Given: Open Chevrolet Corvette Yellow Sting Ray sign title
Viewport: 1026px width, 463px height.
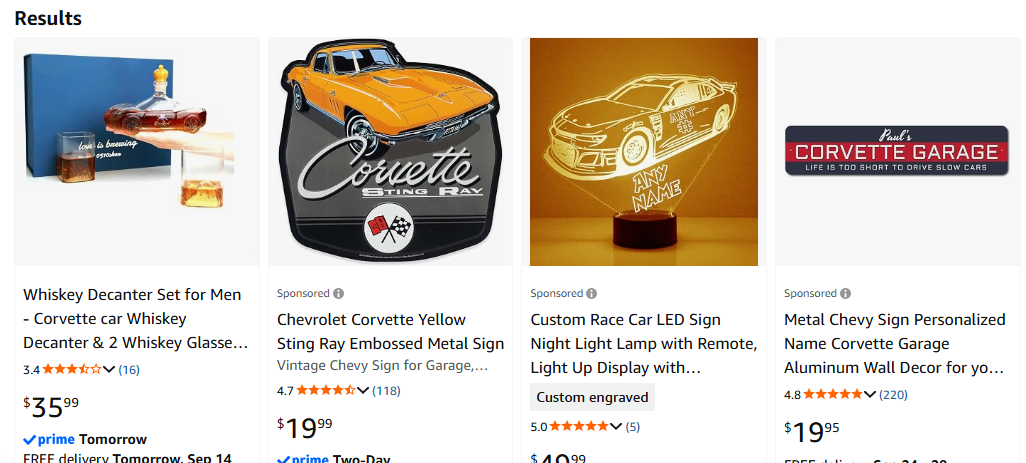Looking at the screenshot, I should point(391,332).
